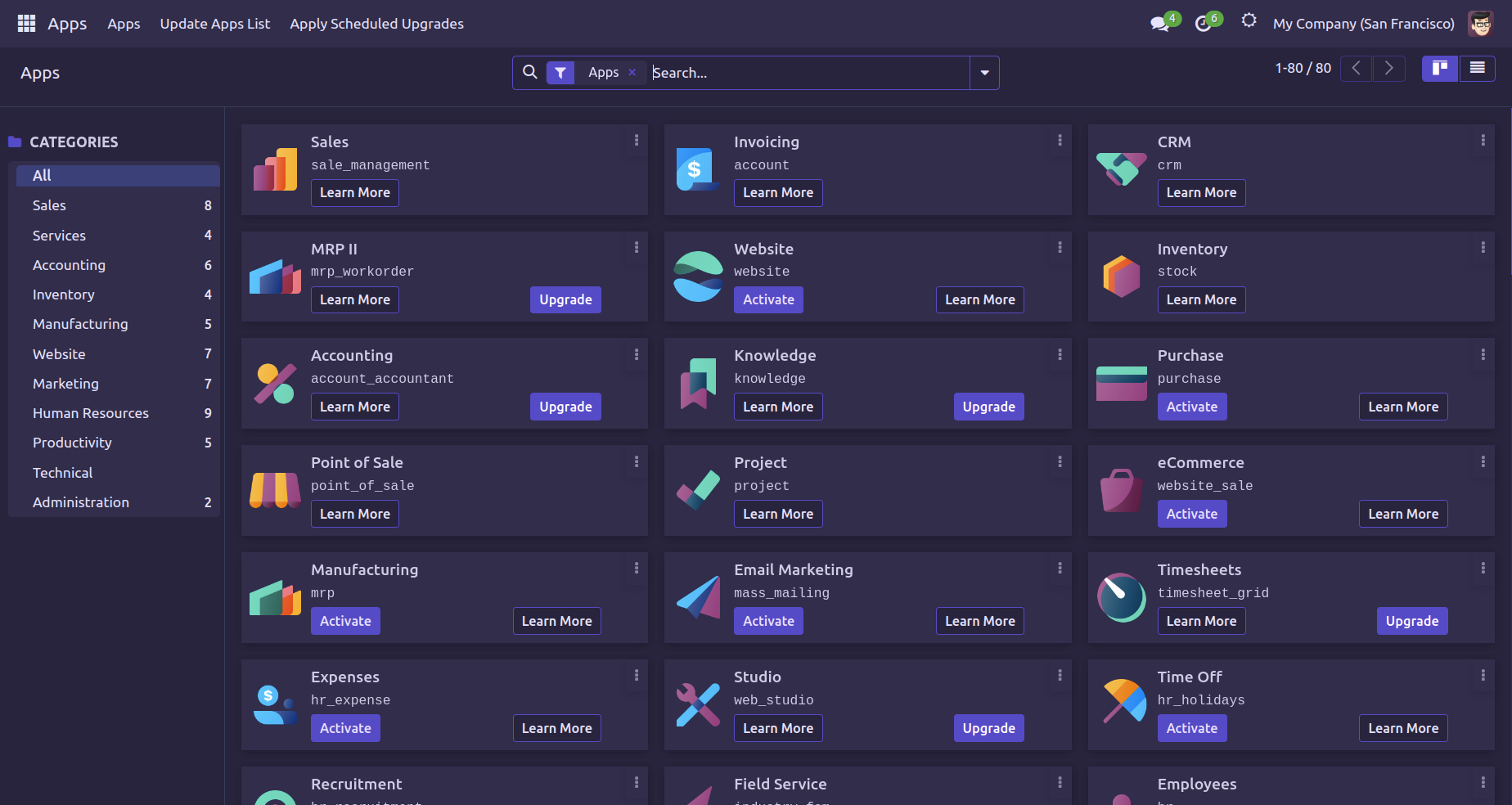Activate the Purchase app
Screen dimensions: 1512x805
(x=1192, y=407)
